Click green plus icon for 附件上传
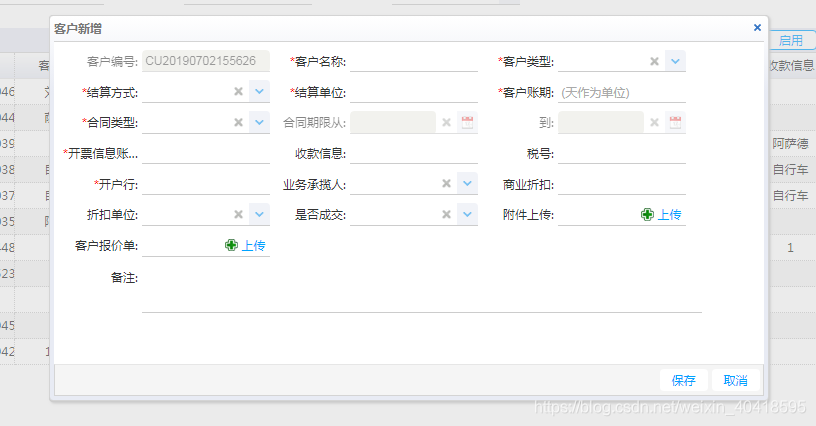This screenshot has width=816, height=426. click(647, 214)
